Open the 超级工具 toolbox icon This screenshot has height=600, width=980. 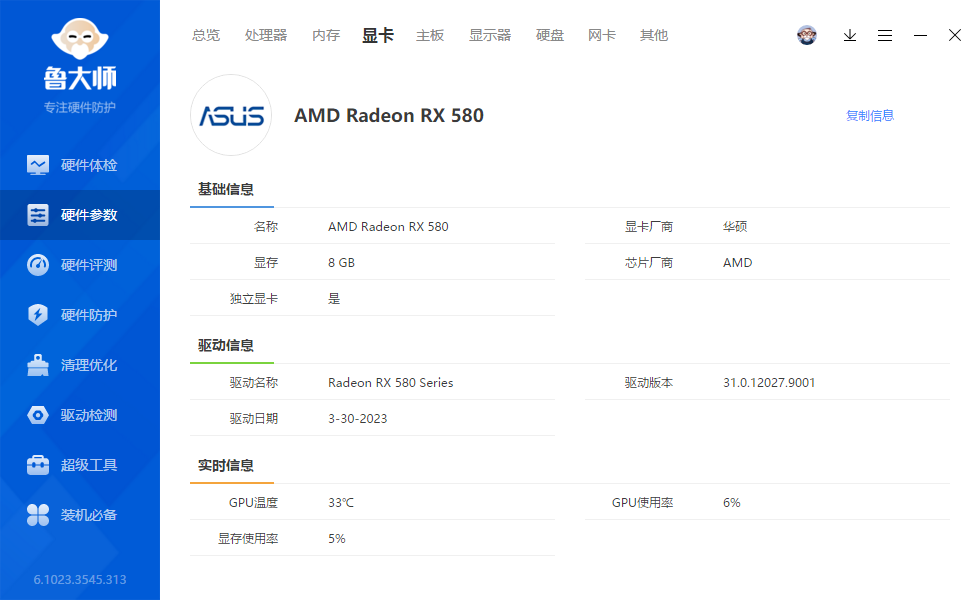[x=38, y=465]
